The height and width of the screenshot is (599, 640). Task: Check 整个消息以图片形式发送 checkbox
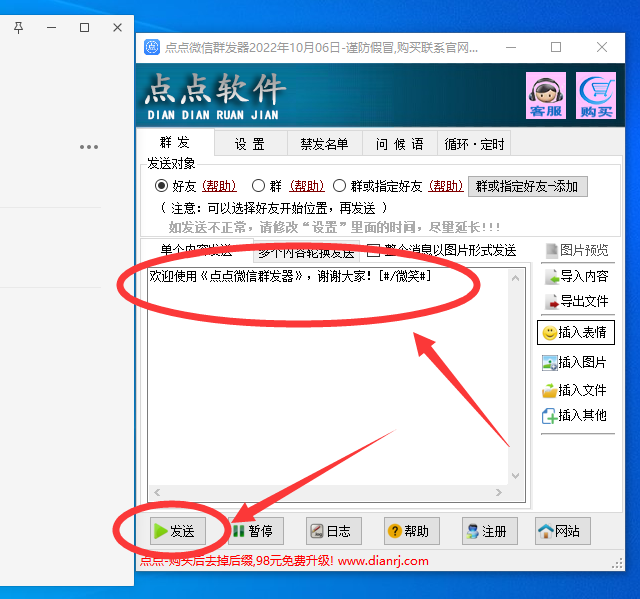[x=373, y=250]
